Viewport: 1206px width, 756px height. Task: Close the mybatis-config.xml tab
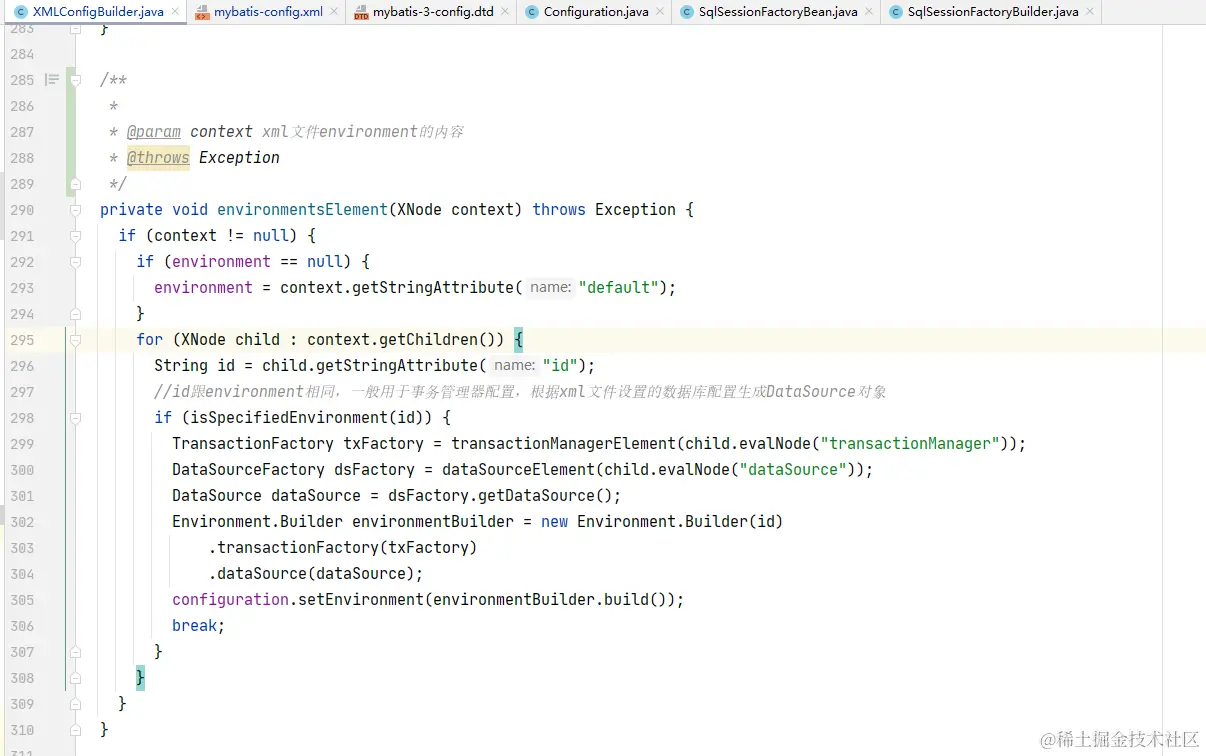[x=334, y=12]
